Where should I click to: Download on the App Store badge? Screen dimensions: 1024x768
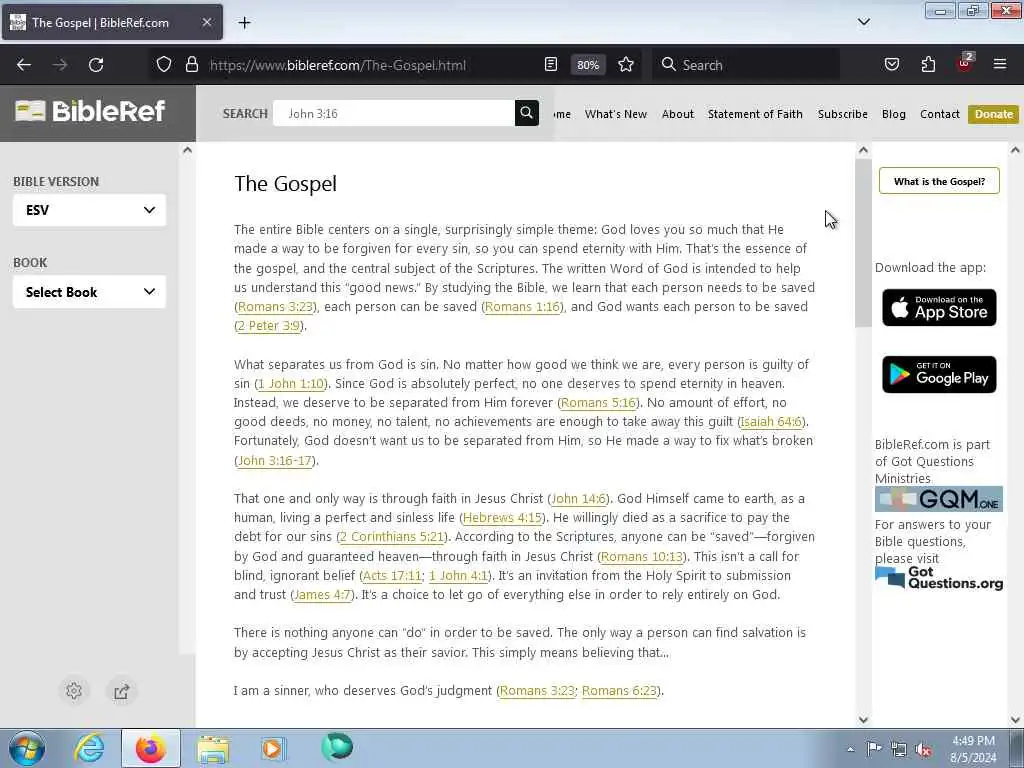click(x=939, y=308)
